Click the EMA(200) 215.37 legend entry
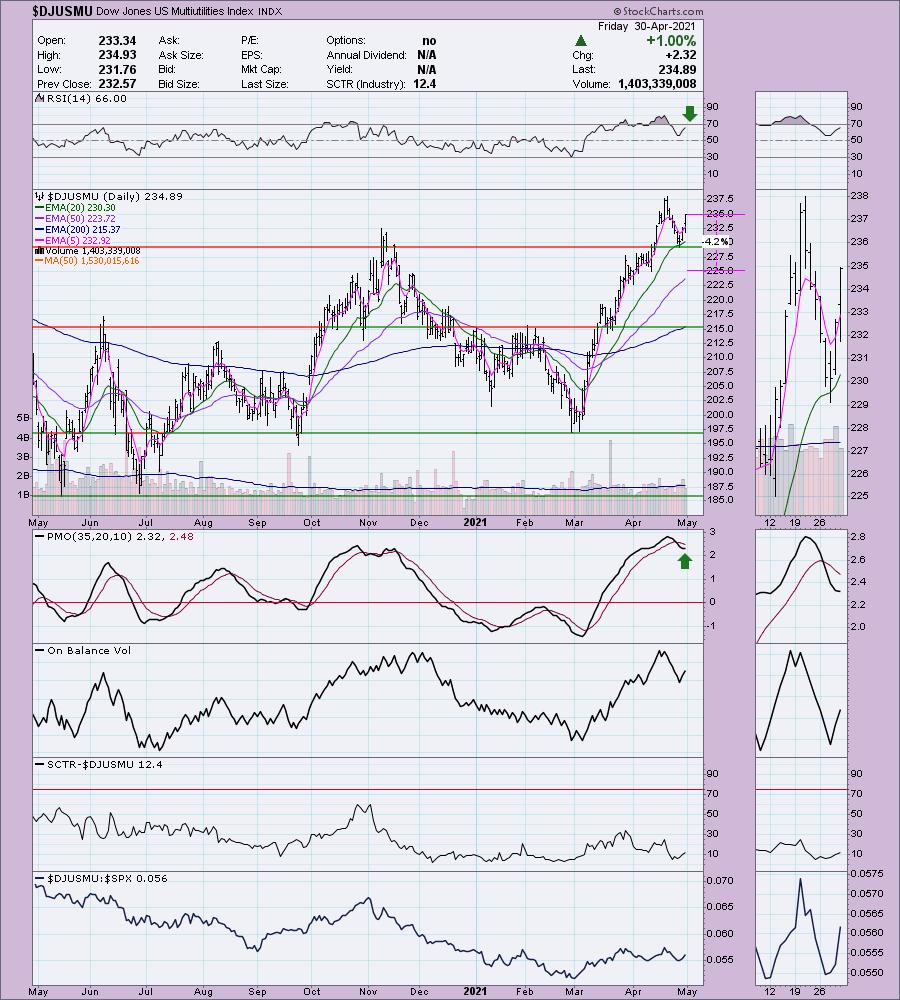 tap(77, 229)
